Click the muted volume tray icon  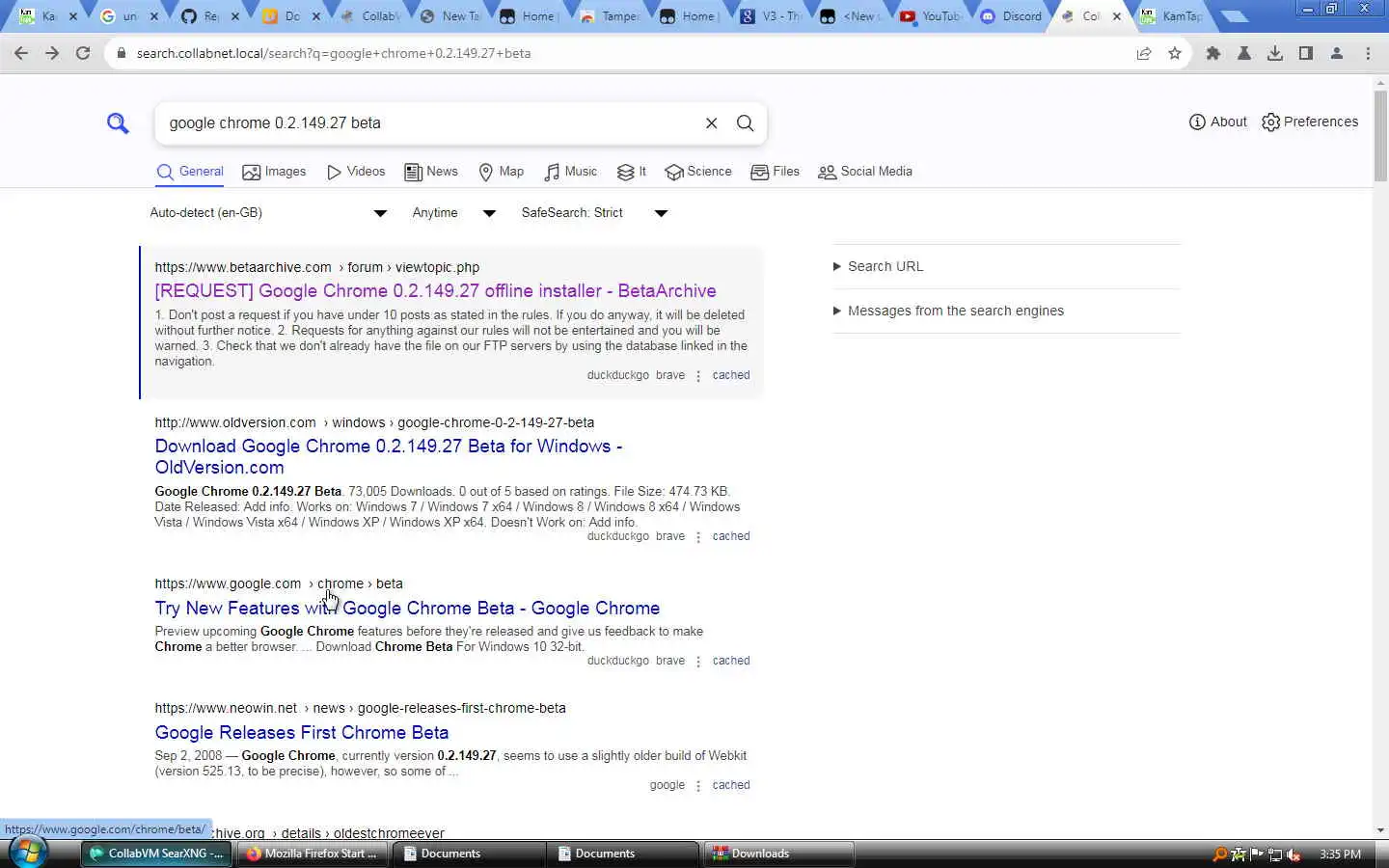click(1294, 854)
